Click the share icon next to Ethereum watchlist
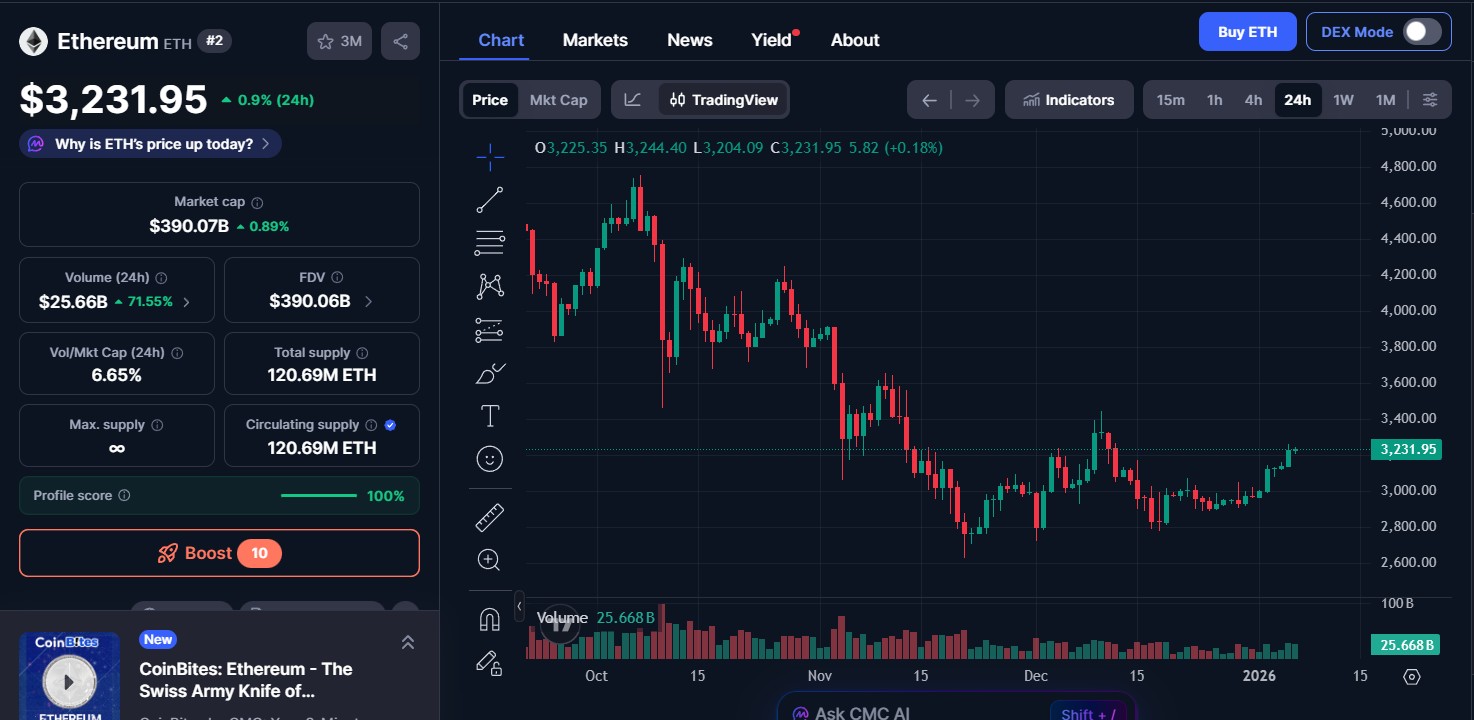 click(400, 41)
